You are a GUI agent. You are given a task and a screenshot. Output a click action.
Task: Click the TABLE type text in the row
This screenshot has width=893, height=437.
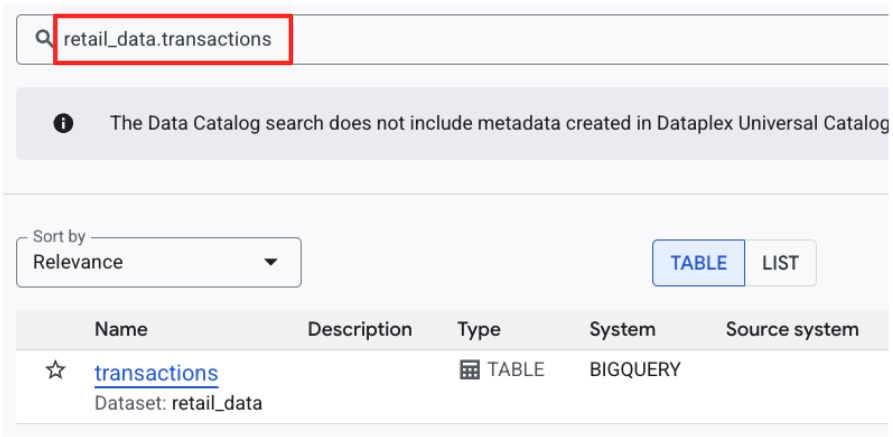click(x=516, y=370)
